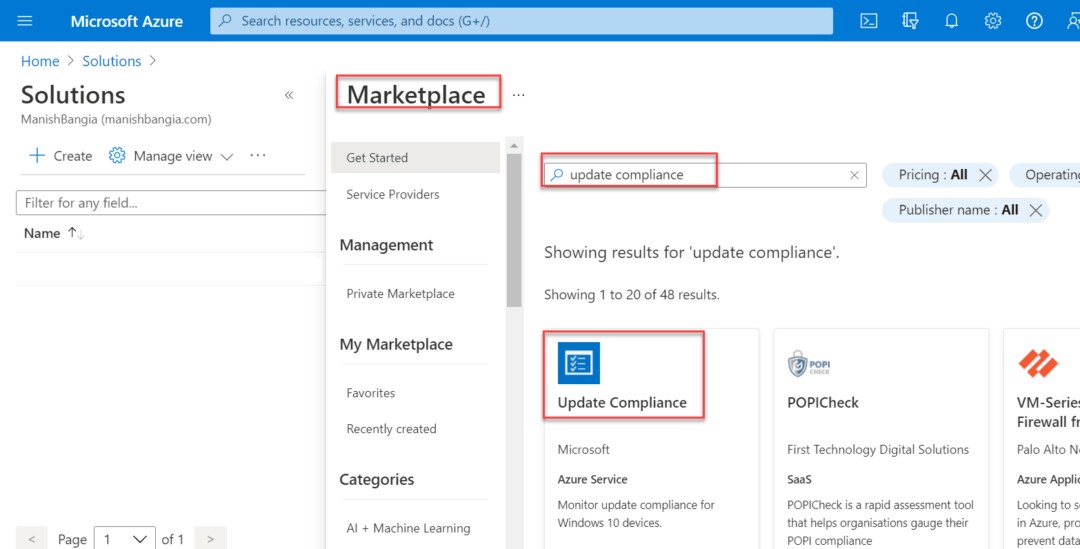Click the Filter for any field box
Screen dimensions: 1080x549
point(171,203)
